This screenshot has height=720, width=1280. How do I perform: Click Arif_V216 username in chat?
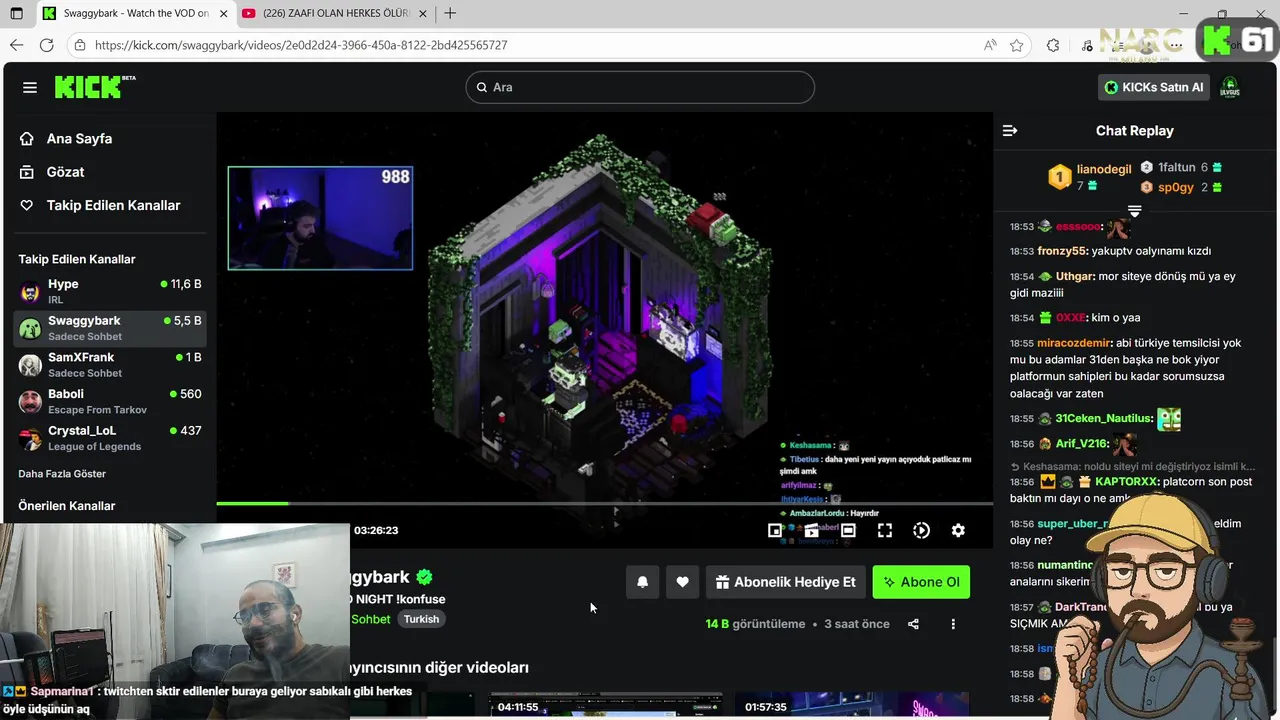point(1082,444)
